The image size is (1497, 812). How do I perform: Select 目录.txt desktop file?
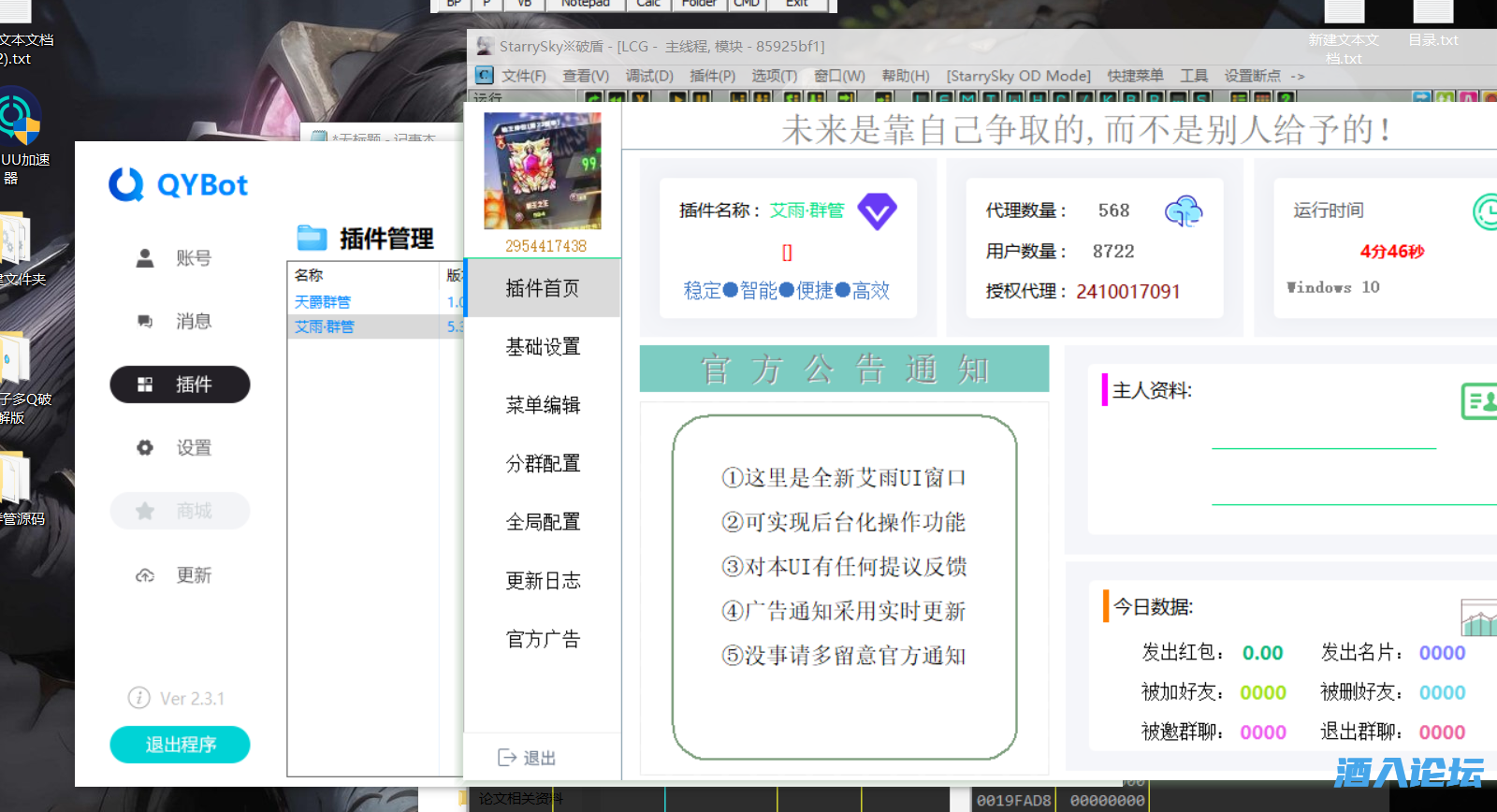point(1433,25)
